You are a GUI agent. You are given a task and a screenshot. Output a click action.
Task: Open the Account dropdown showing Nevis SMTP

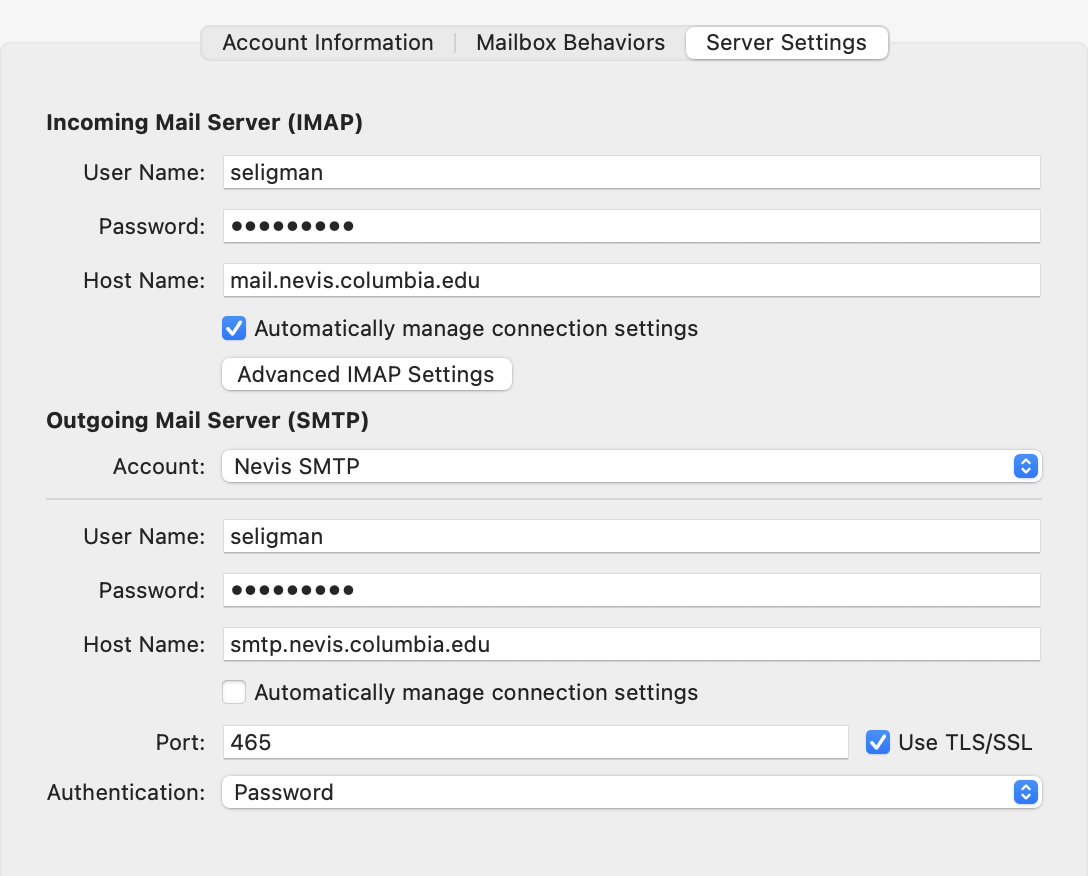pos(630,466)
